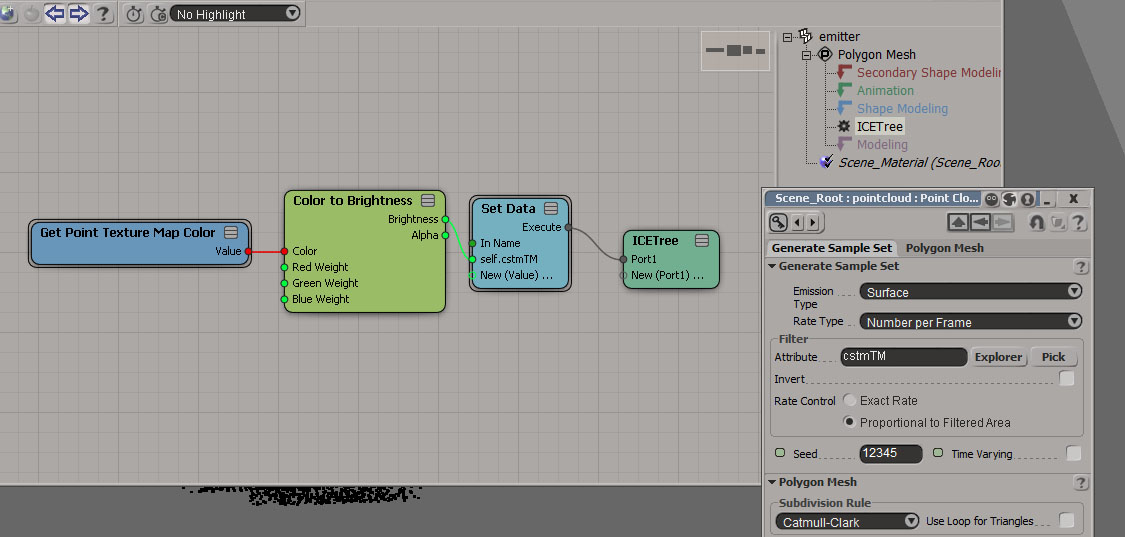Click the Set Data node menu icon
This screenshot has width=1125, height=537.
pyautogui.click(x=552, y=208)
